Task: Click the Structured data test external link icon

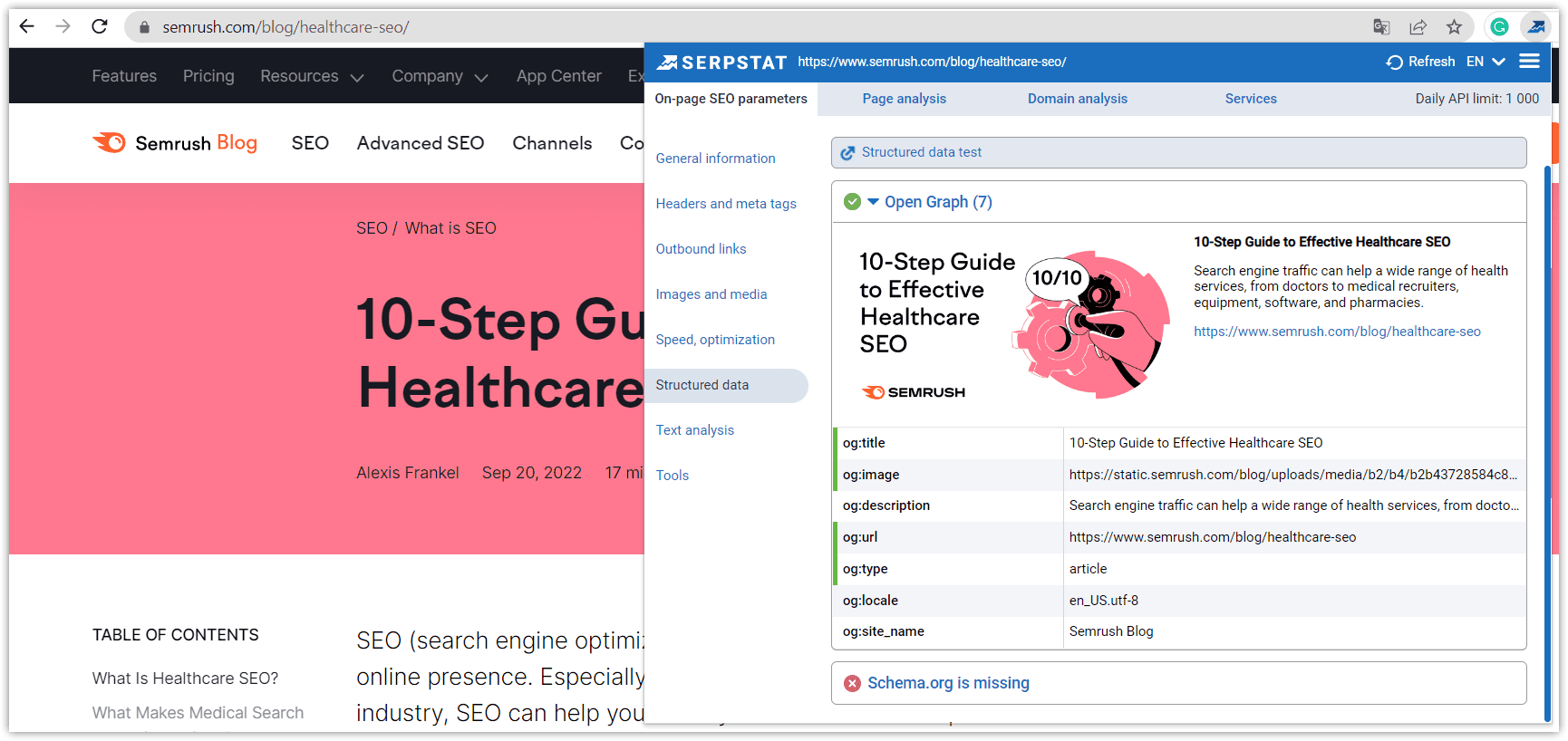Action: click(847, 153)
